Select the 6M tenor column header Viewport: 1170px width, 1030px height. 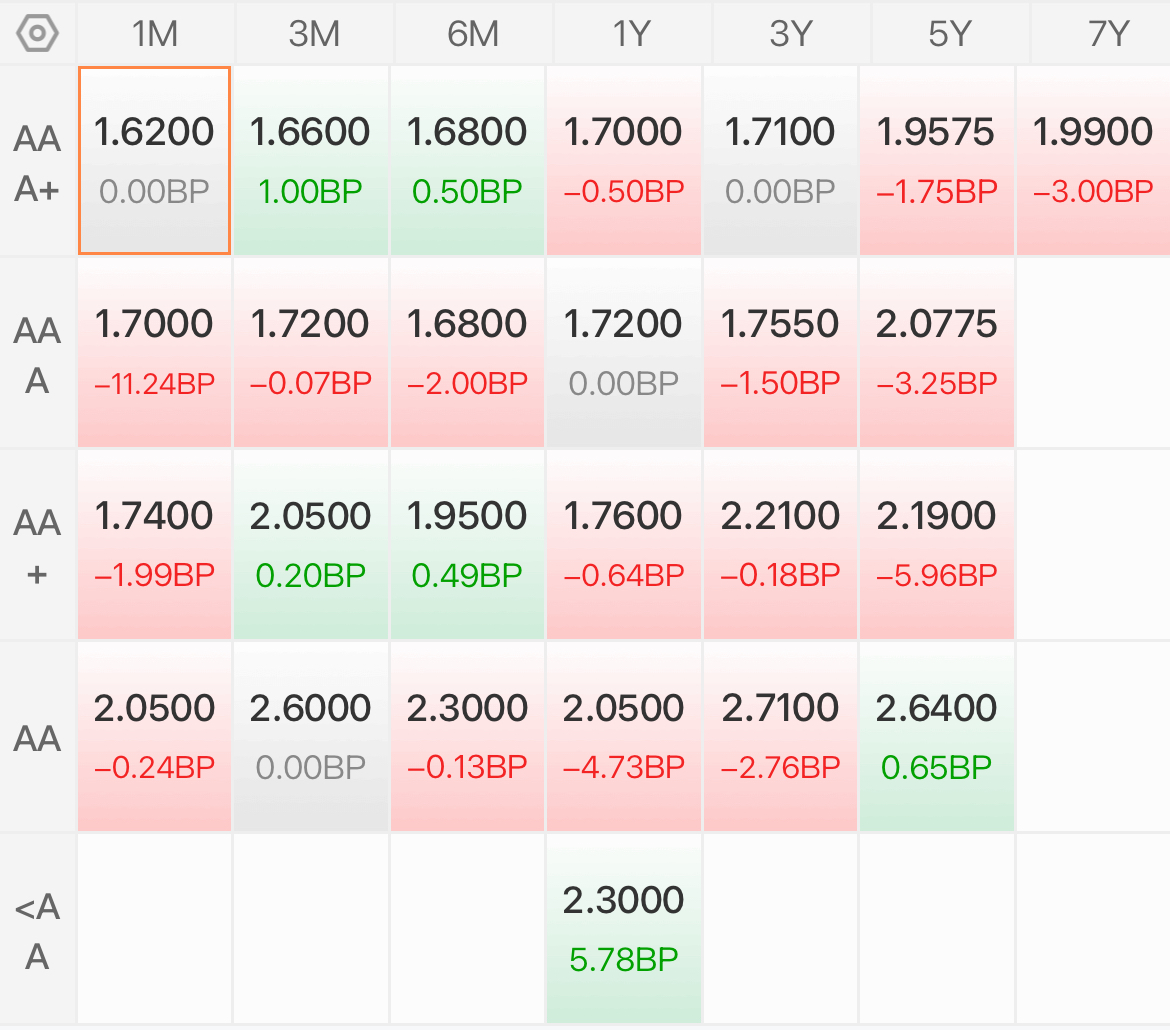point(473,34)
